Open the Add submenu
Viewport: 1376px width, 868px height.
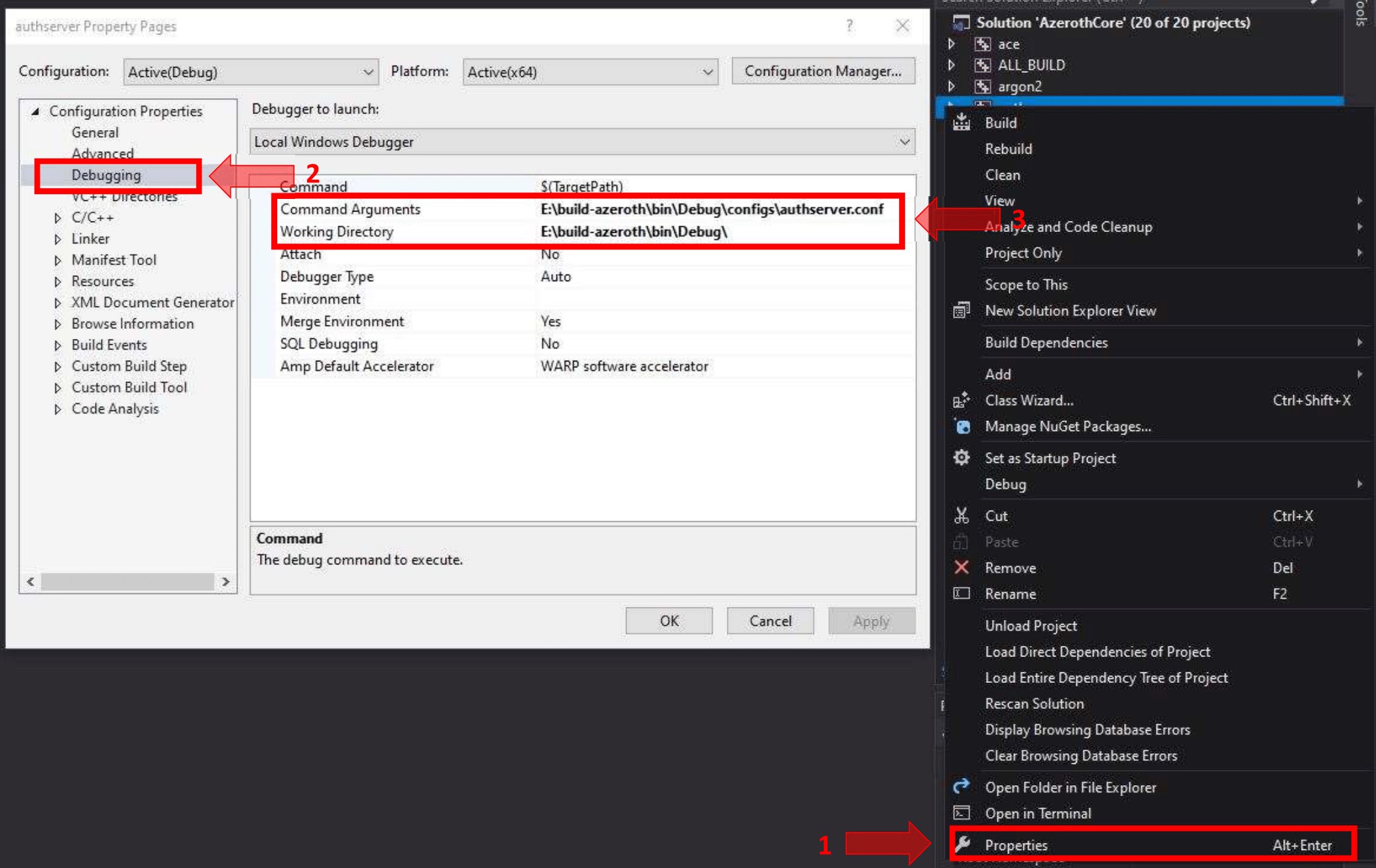tap(1159, 374)
